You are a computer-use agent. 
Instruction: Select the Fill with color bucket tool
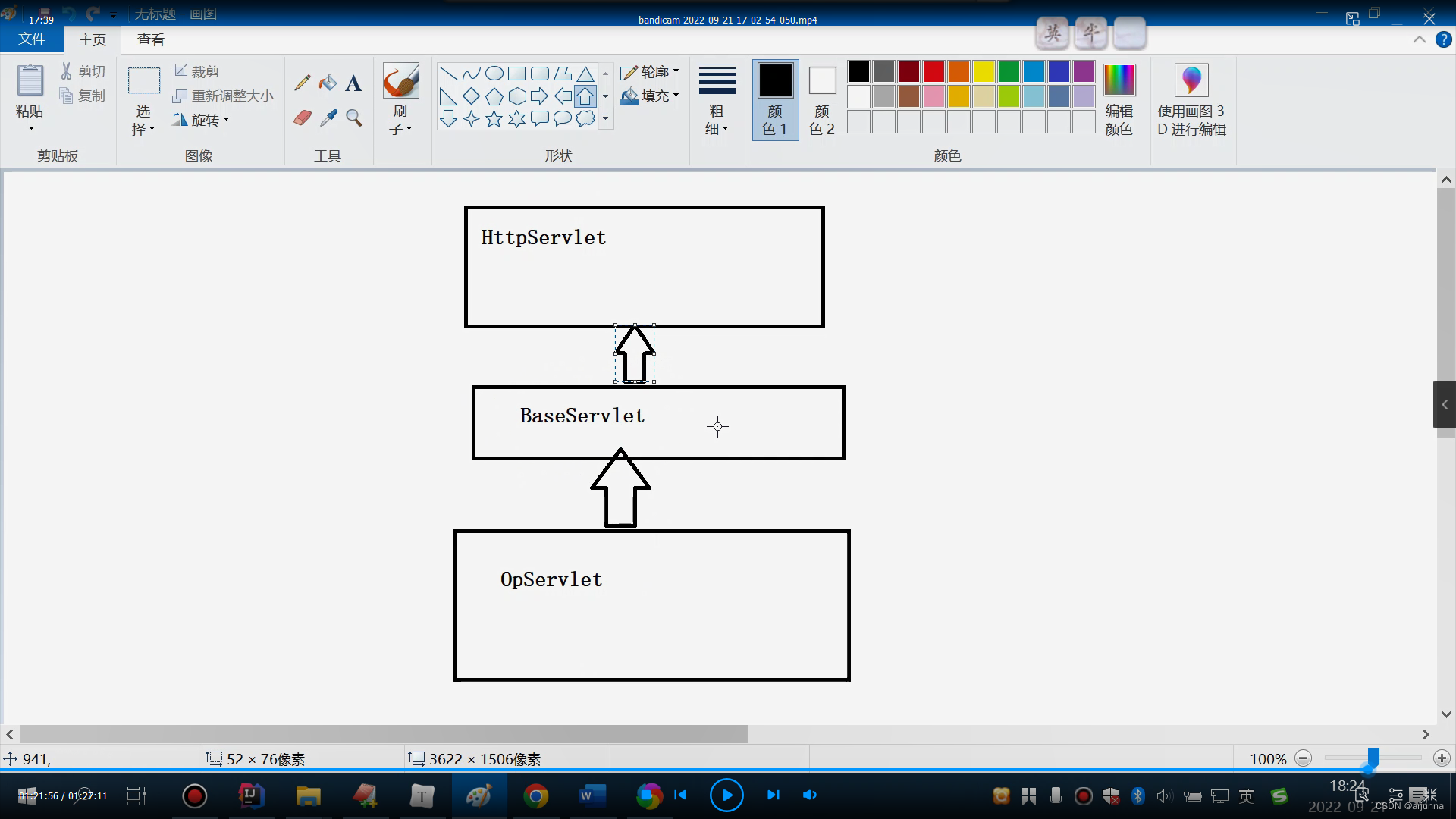[328, 82]
